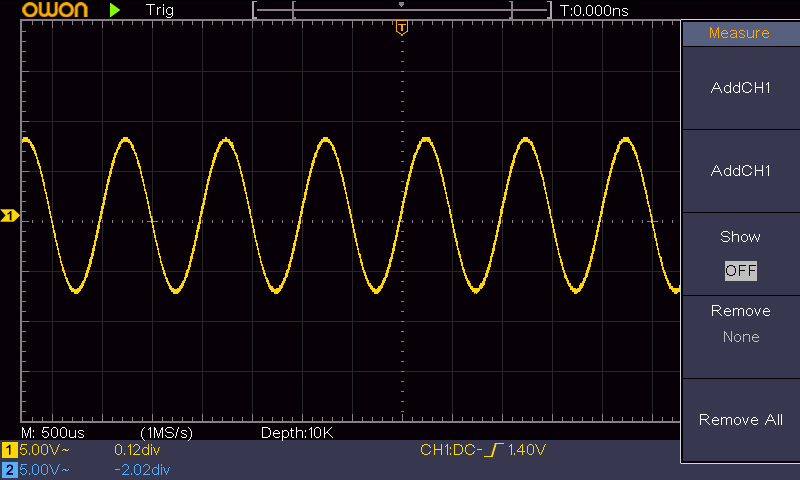Click the small horizontal position arrow indicator
This screenshot has width=800, height=480.
pyautogui.click(x=402, y=5)
